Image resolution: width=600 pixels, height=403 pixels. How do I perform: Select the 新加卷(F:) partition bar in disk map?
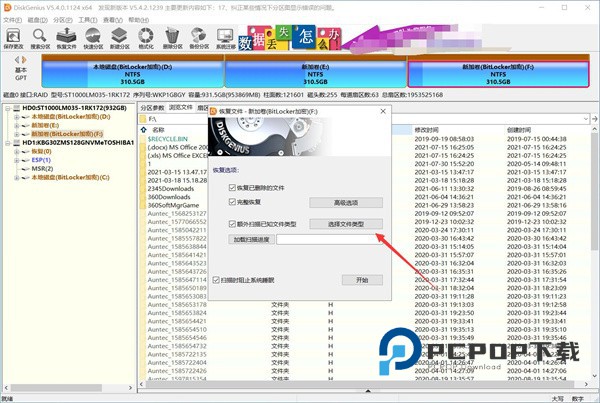pyautogui.click(x=502, y=71)
